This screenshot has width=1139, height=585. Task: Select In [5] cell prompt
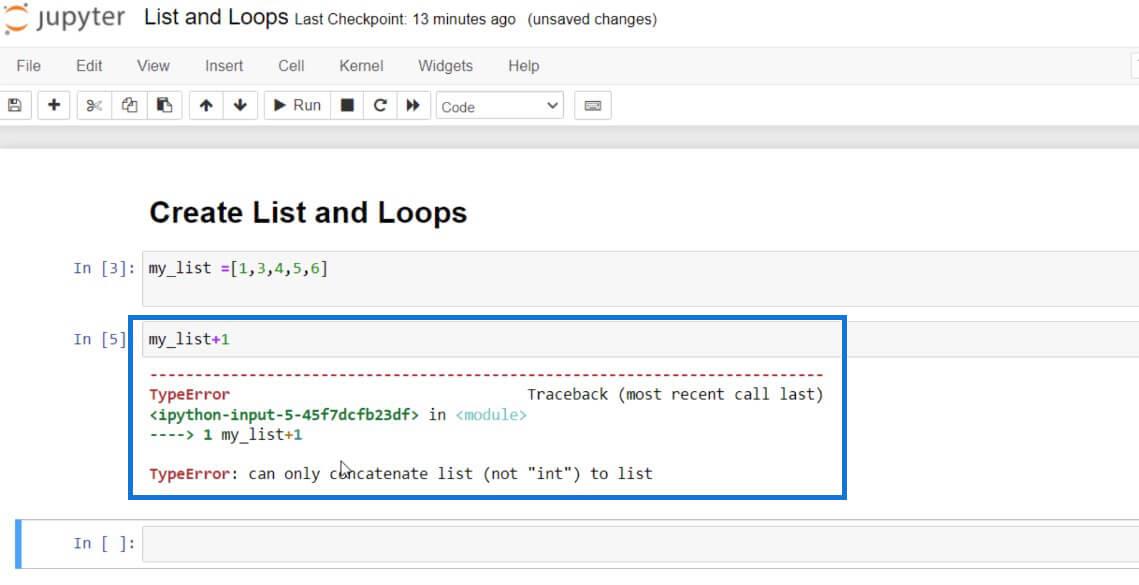(100, 339)
